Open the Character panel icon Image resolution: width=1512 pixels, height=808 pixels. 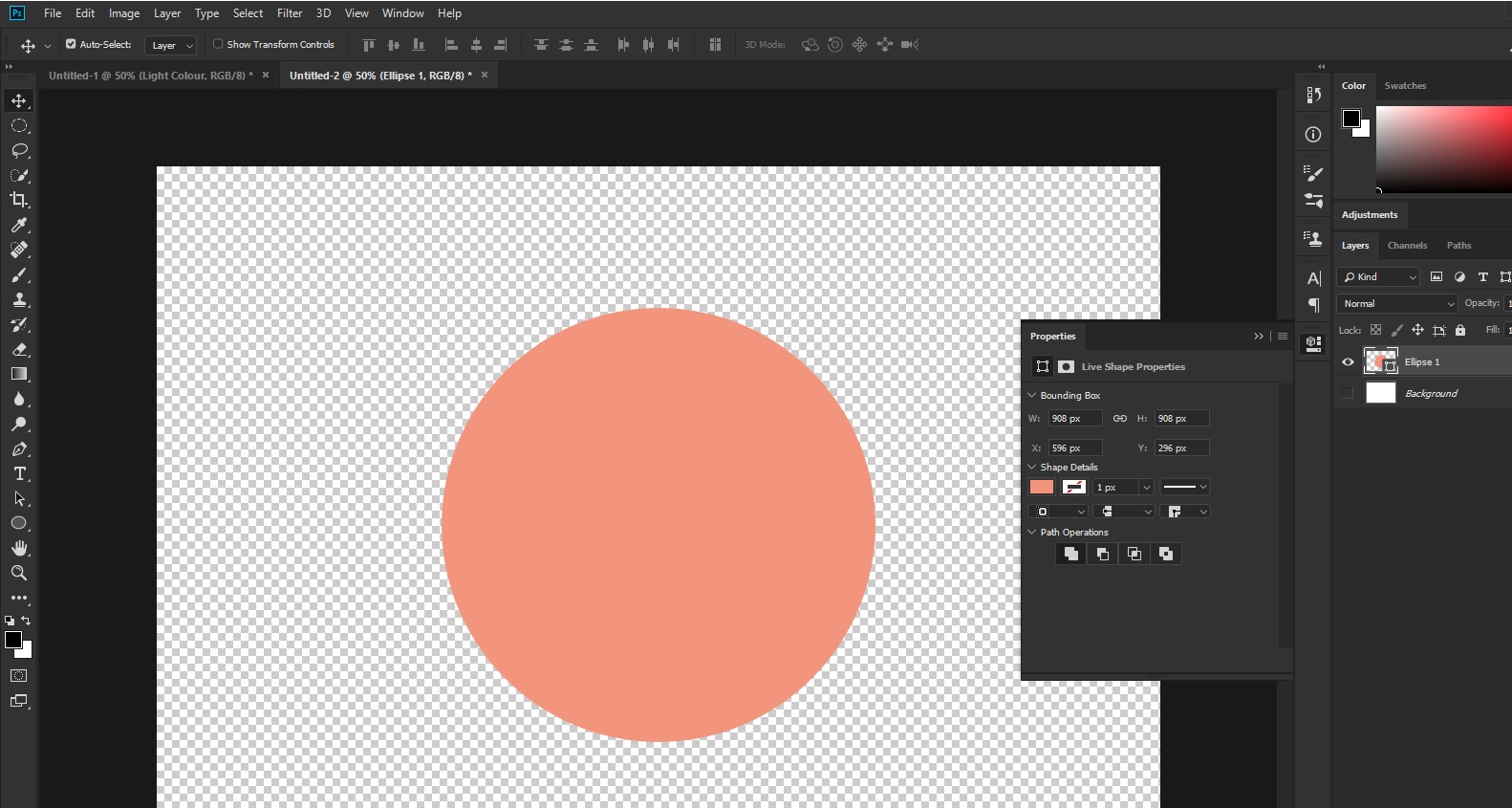pos(1313,278)
